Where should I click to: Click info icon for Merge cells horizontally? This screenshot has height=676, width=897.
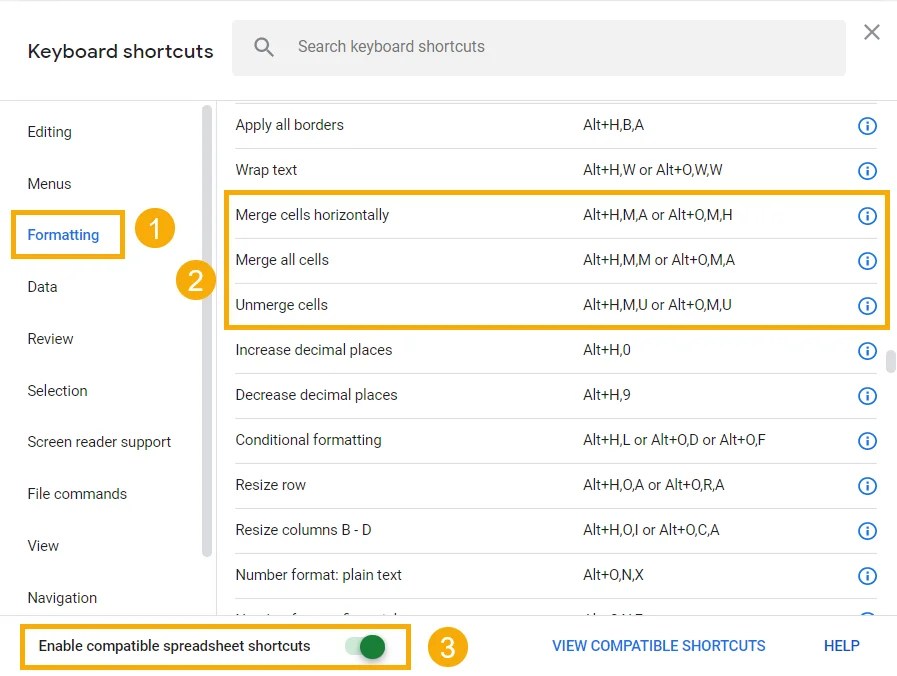(x=867, y=216)
